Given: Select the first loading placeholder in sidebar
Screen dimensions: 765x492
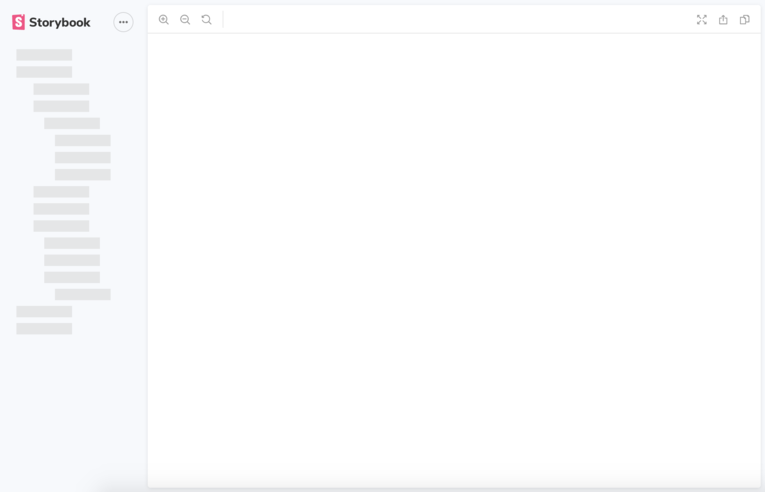Looking at the screenshot, I should (44, 55).
